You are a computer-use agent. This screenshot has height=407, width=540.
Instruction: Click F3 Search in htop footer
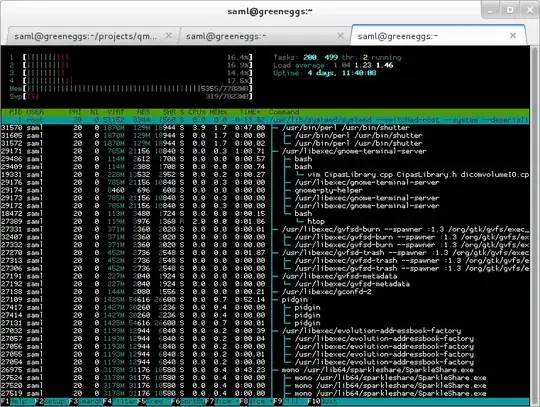[x=86, y=401]
